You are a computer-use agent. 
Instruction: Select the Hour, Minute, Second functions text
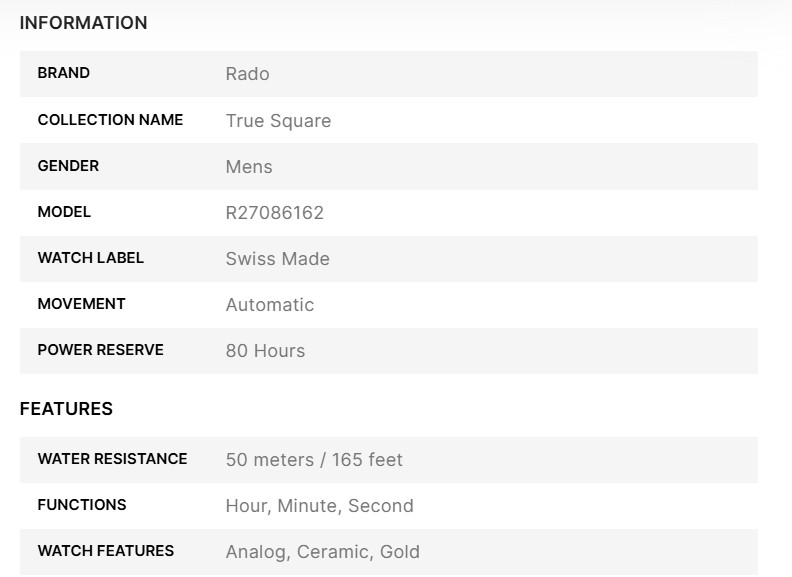pyautogui.click(x=319, y=506)
